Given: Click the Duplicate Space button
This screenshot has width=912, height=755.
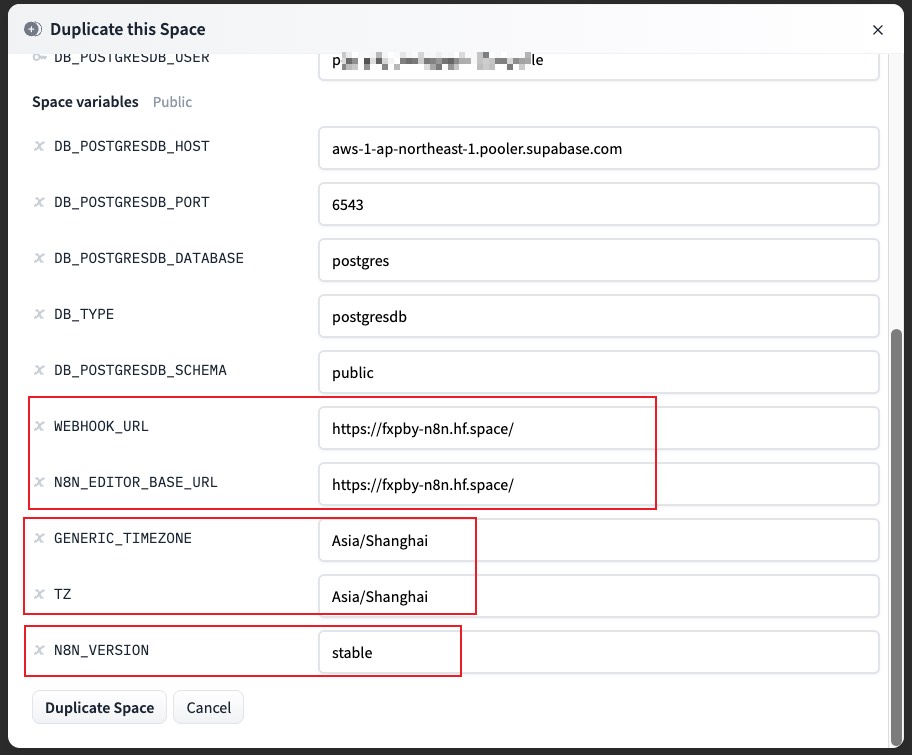Looking at the screenshot, I should tap(99, 707).
